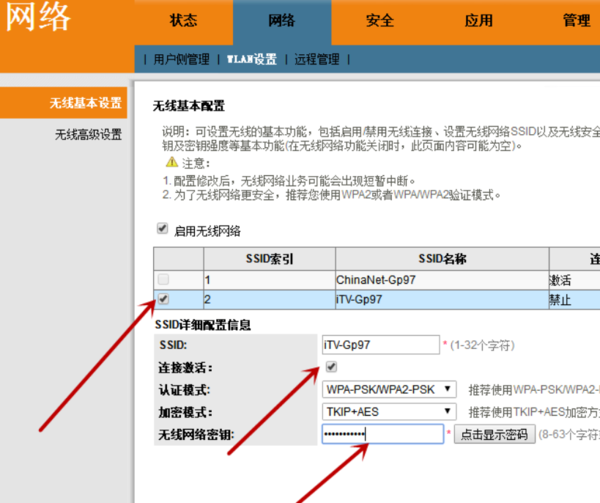Open the 加密模式 dropdown
600x503 pixels.
coord(389,412)
